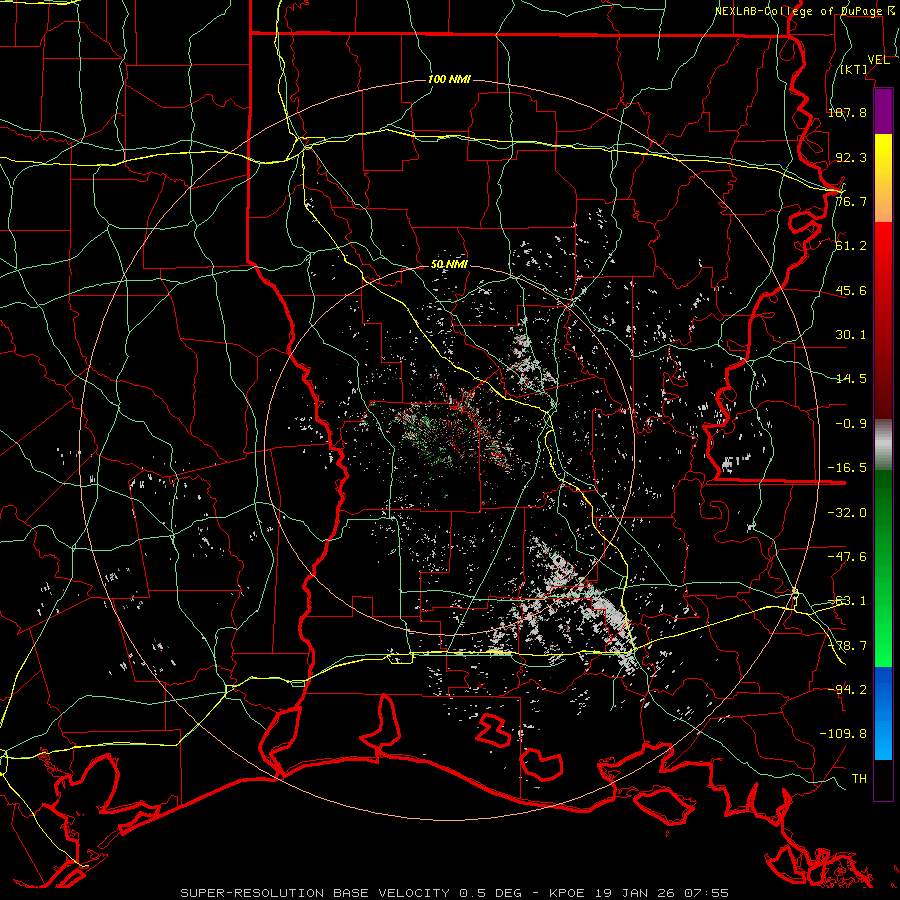
Task: Click the 76.7 velocity scale value
Action: (x=851, y=201)
